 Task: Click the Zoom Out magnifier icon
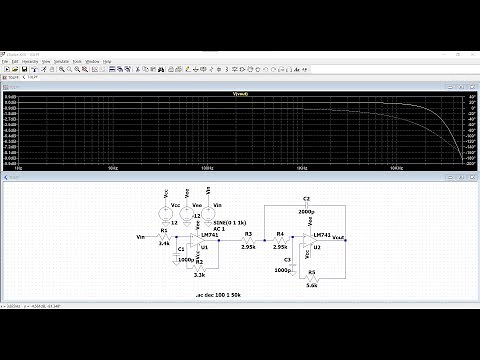tap(77, 69)
